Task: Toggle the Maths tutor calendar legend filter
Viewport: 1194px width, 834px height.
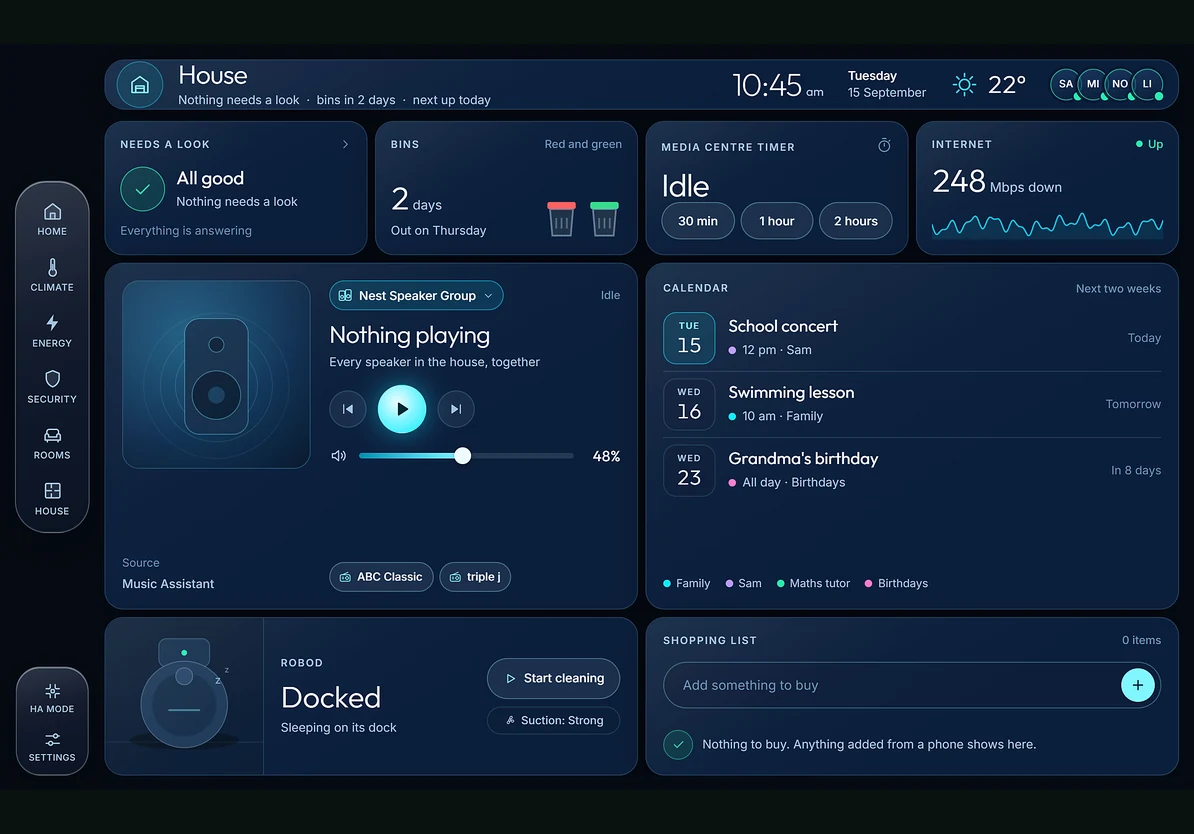Action: click(x=812, y=583)
